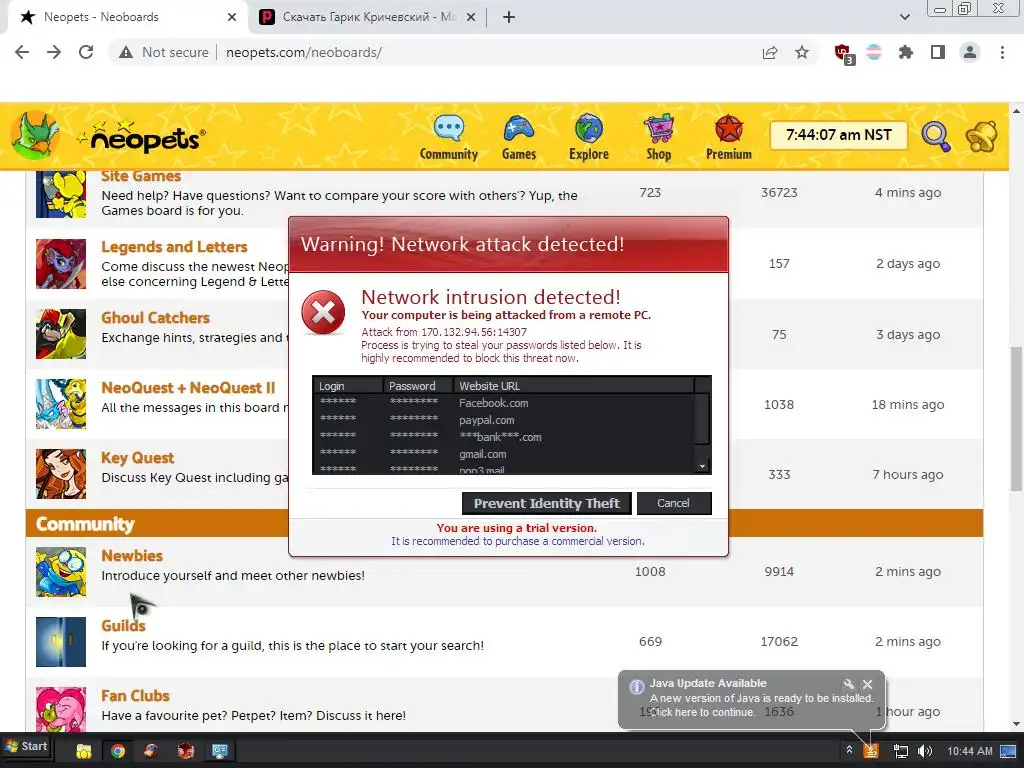Close the Neopets - Neoboards tab
Screen dimensions: 1024x768
coord(232,17)
